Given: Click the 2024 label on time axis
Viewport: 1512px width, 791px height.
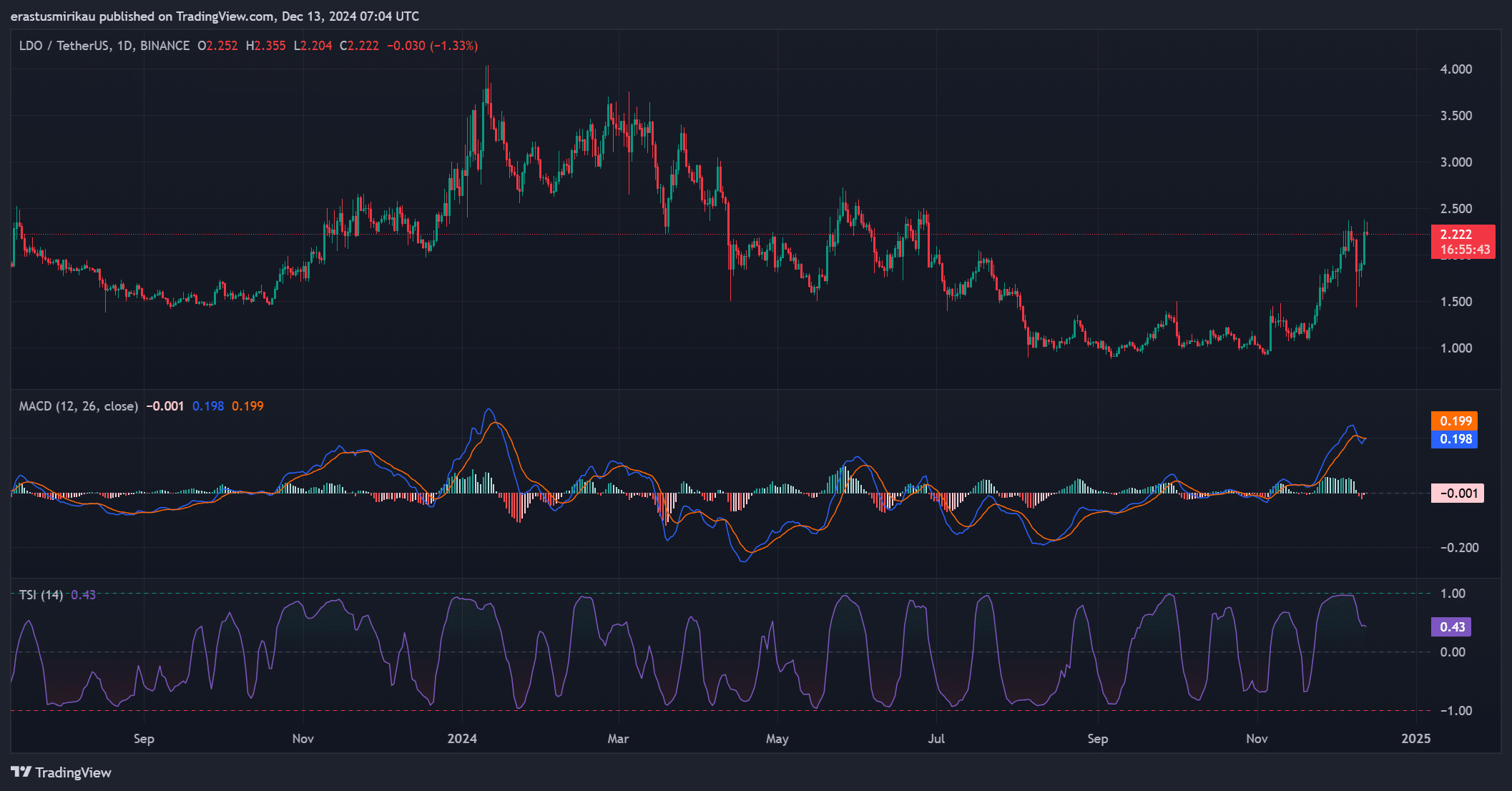Looking at the screenshot, I should point(462,739).
